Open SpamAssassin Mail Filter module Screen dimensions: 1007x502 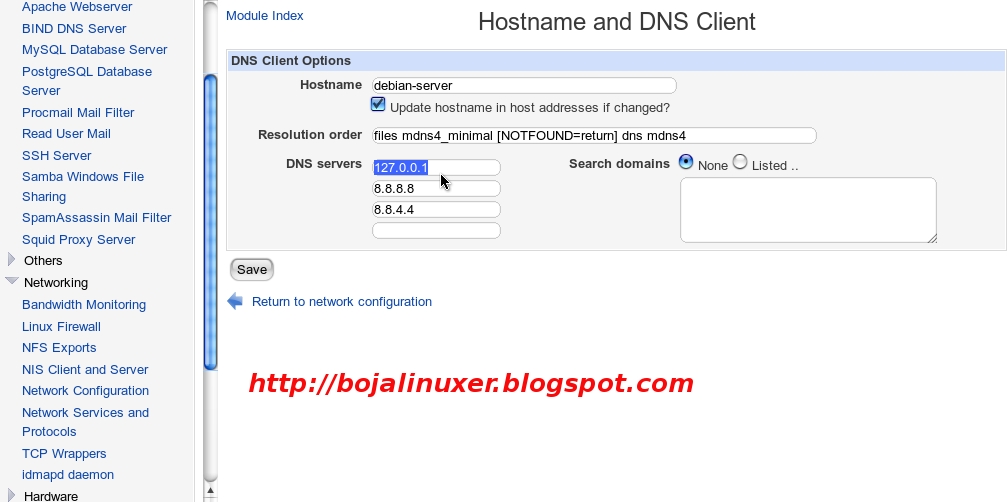[x=96, y=218]
